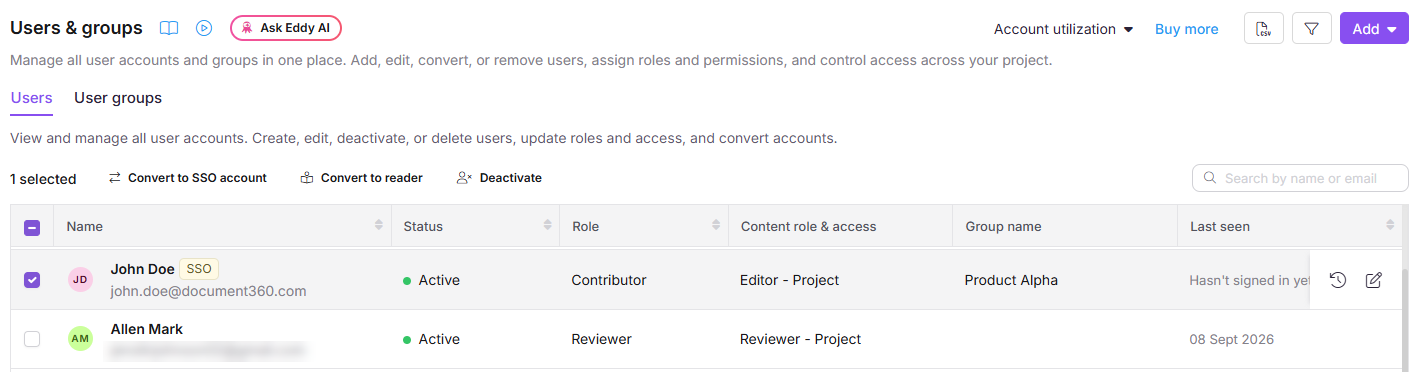Viewport: 1420px width, 372px height.
Task: Click the Product Alpha group name
Action: [x=1011, y=280]
